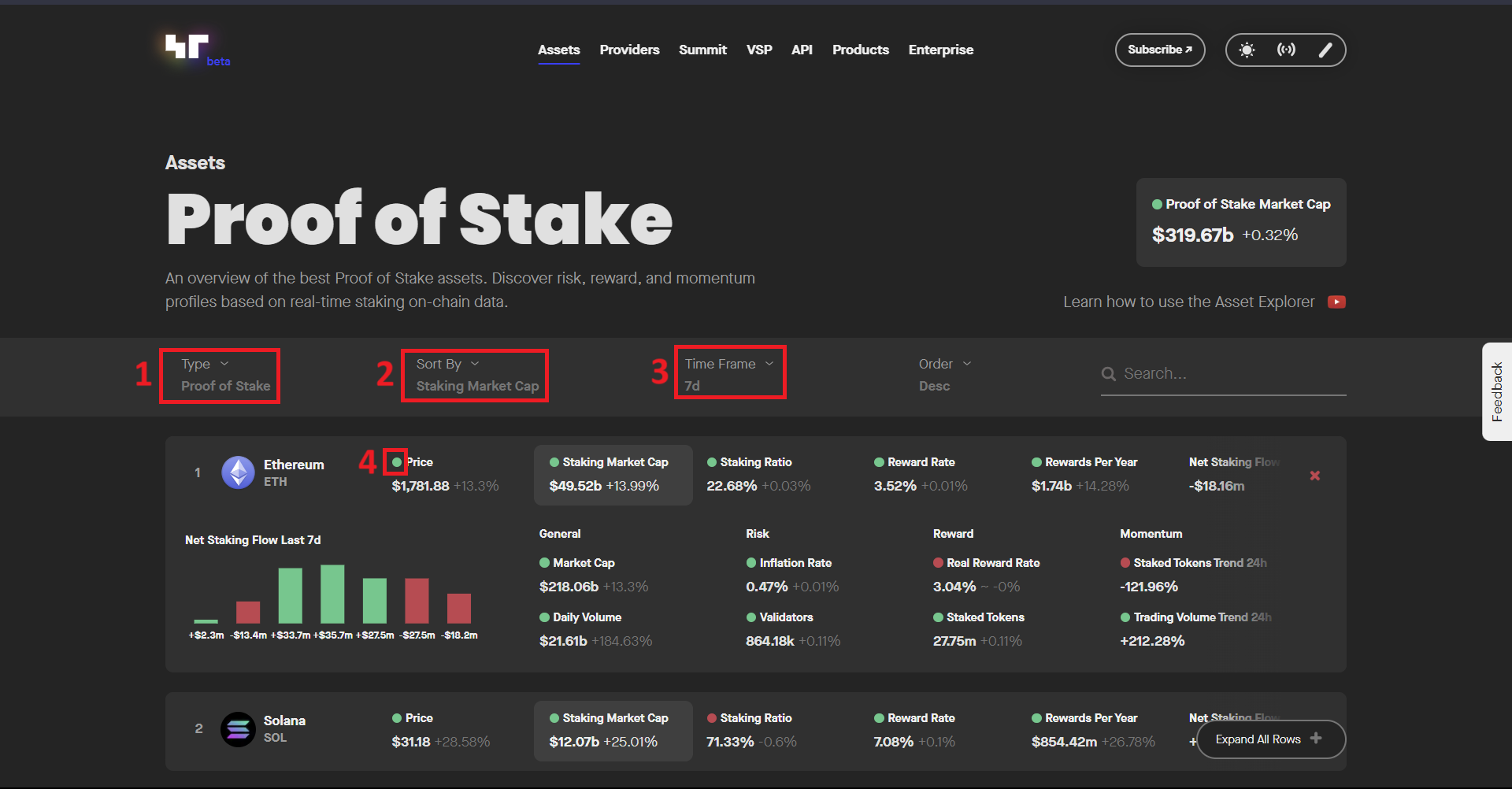Open the Products nav item

tap(860, 50)
